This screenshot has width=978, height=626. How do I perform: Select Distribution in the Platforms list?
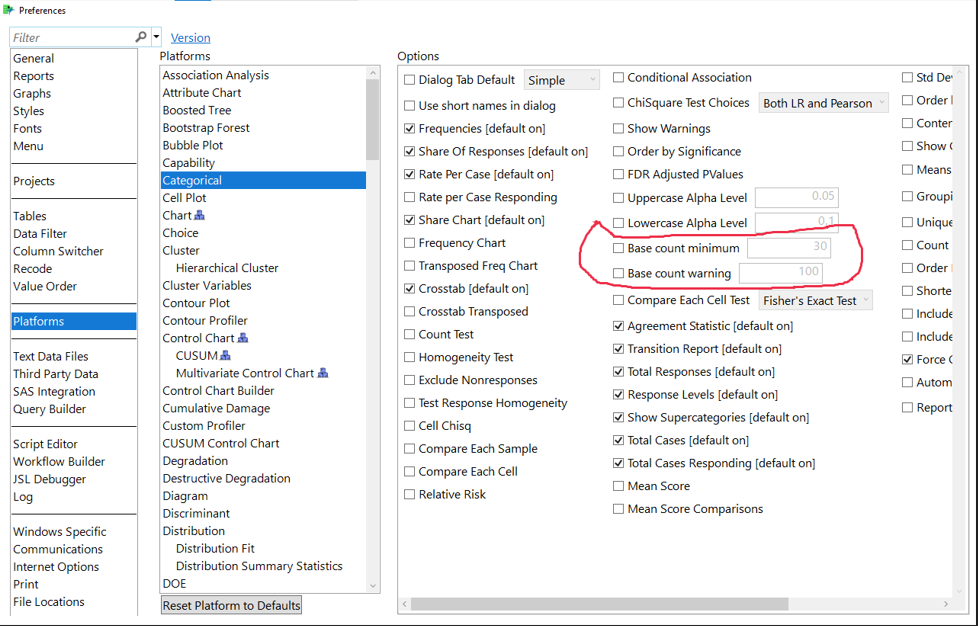194,531
